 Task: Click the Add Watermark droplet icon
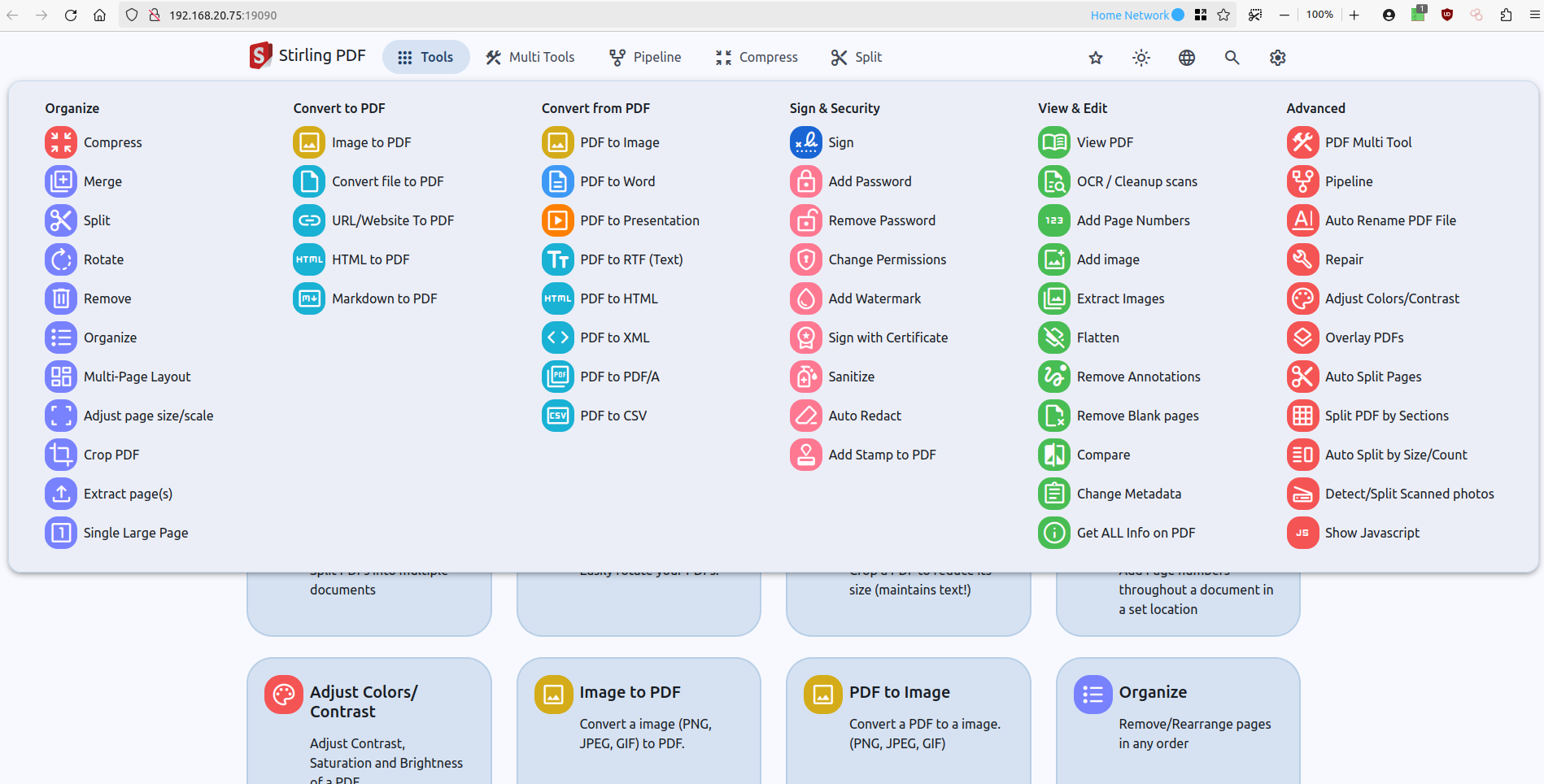pyautogui.click(x=806, y=298)
